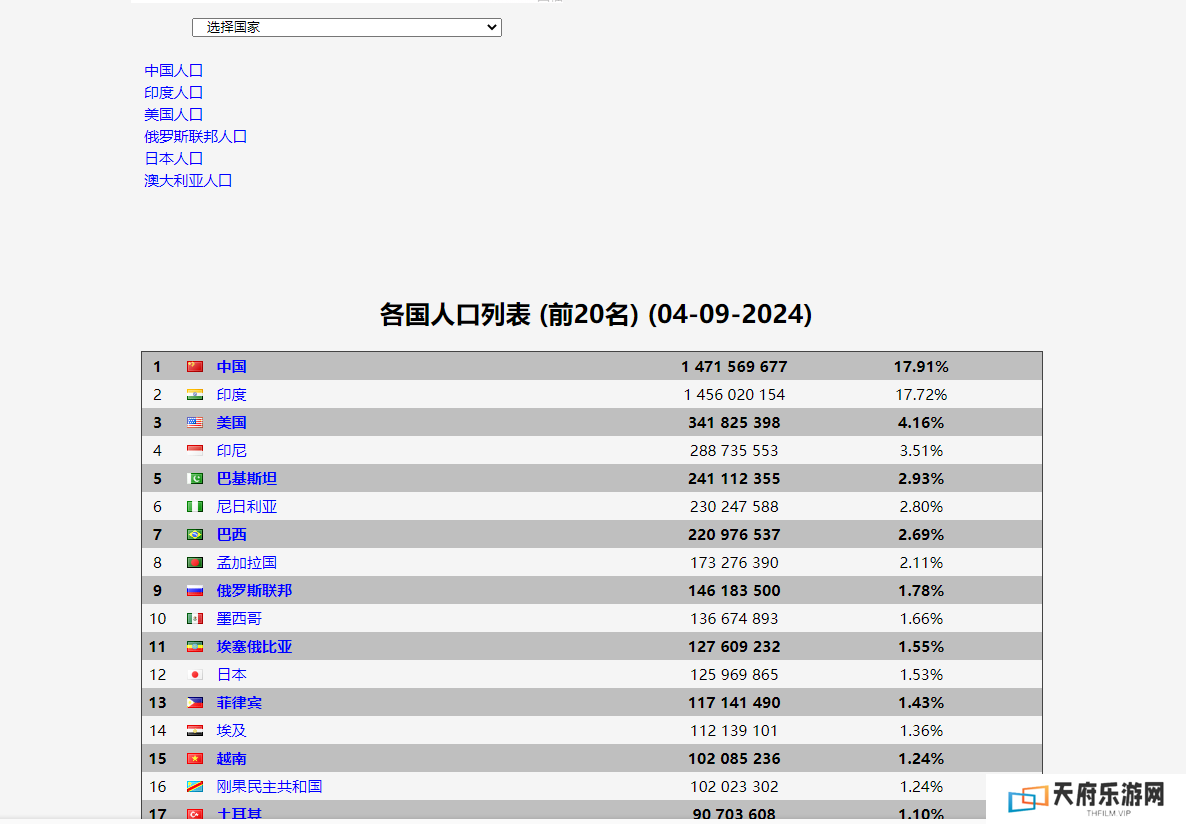Open 墨西哥 in the population table

[239, 618]
